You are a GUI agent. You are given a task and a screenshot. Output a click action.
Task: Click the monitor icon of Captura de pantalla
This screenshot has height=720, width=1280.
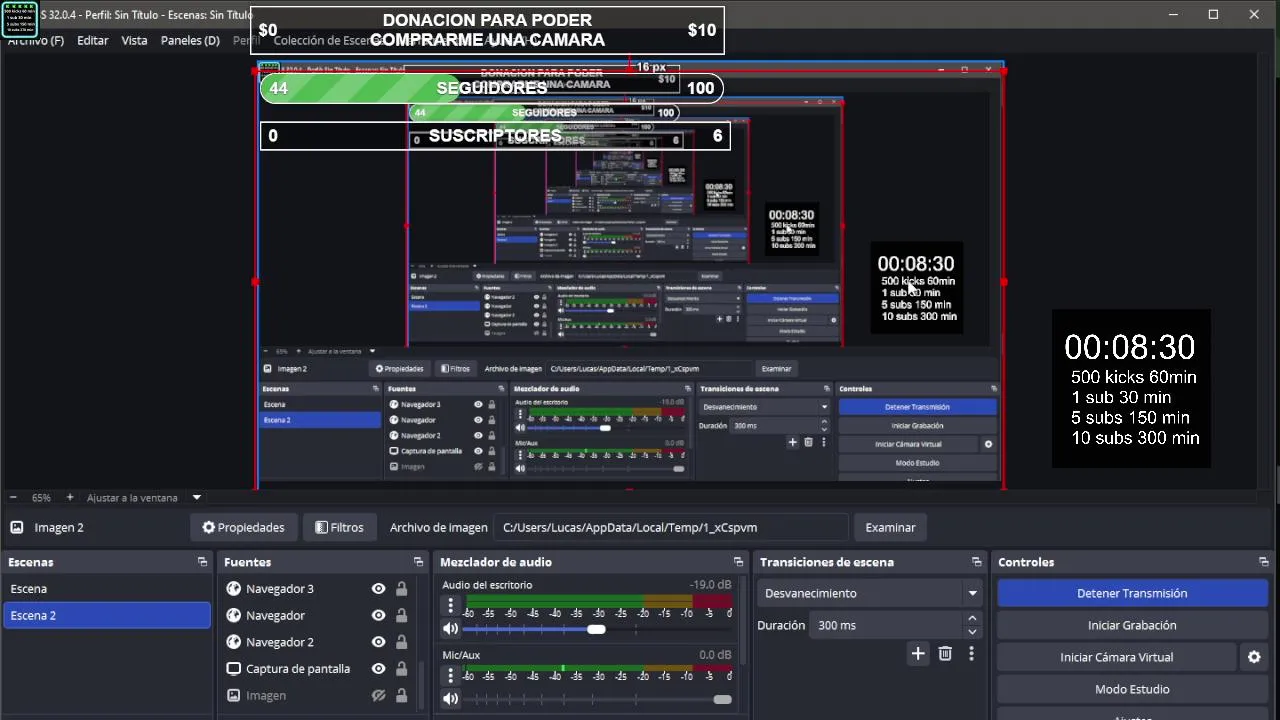coord(233,669)
